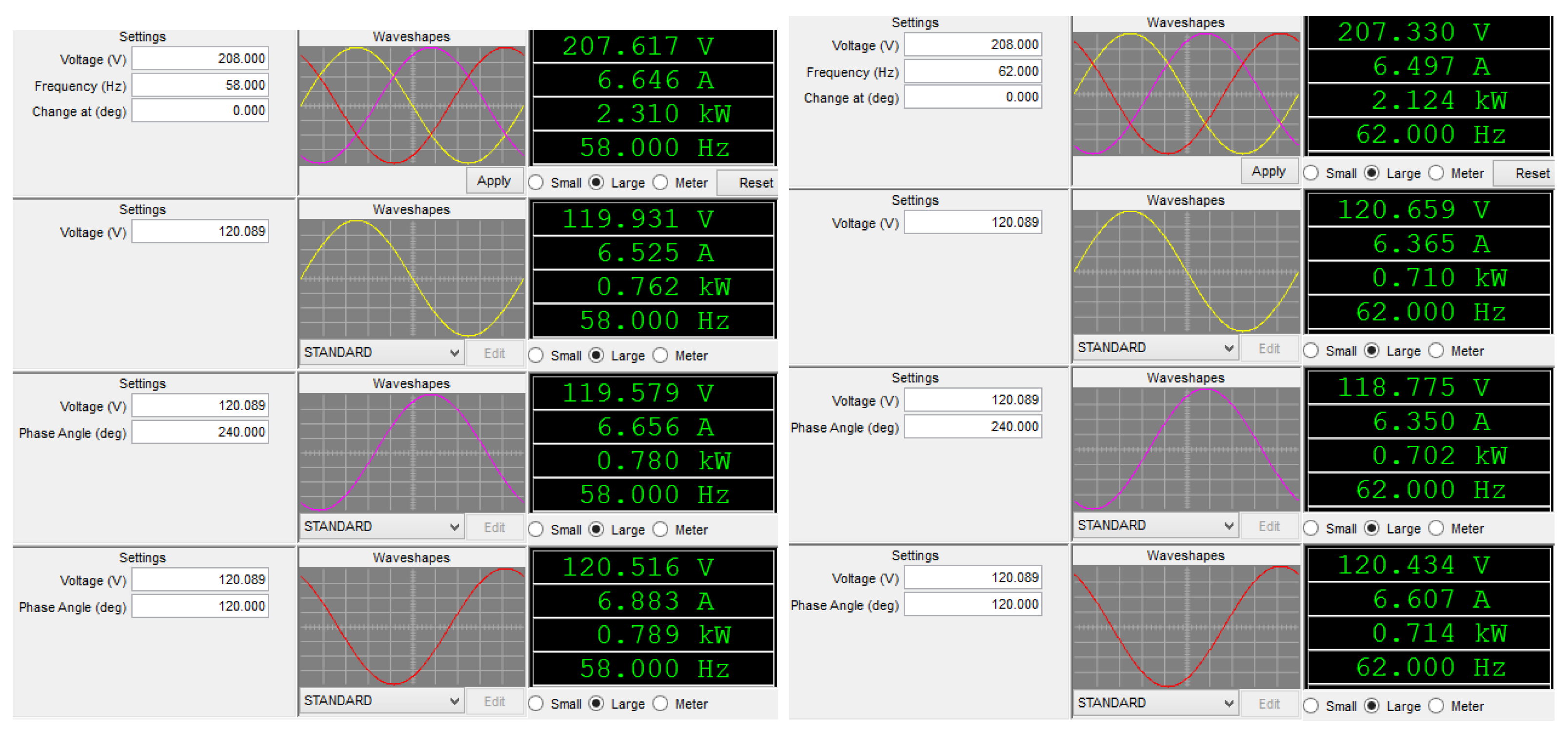1568x733 pixels.
Task: Click left Phase Angle field showing 240.000
Action: (x=200, y=432)
